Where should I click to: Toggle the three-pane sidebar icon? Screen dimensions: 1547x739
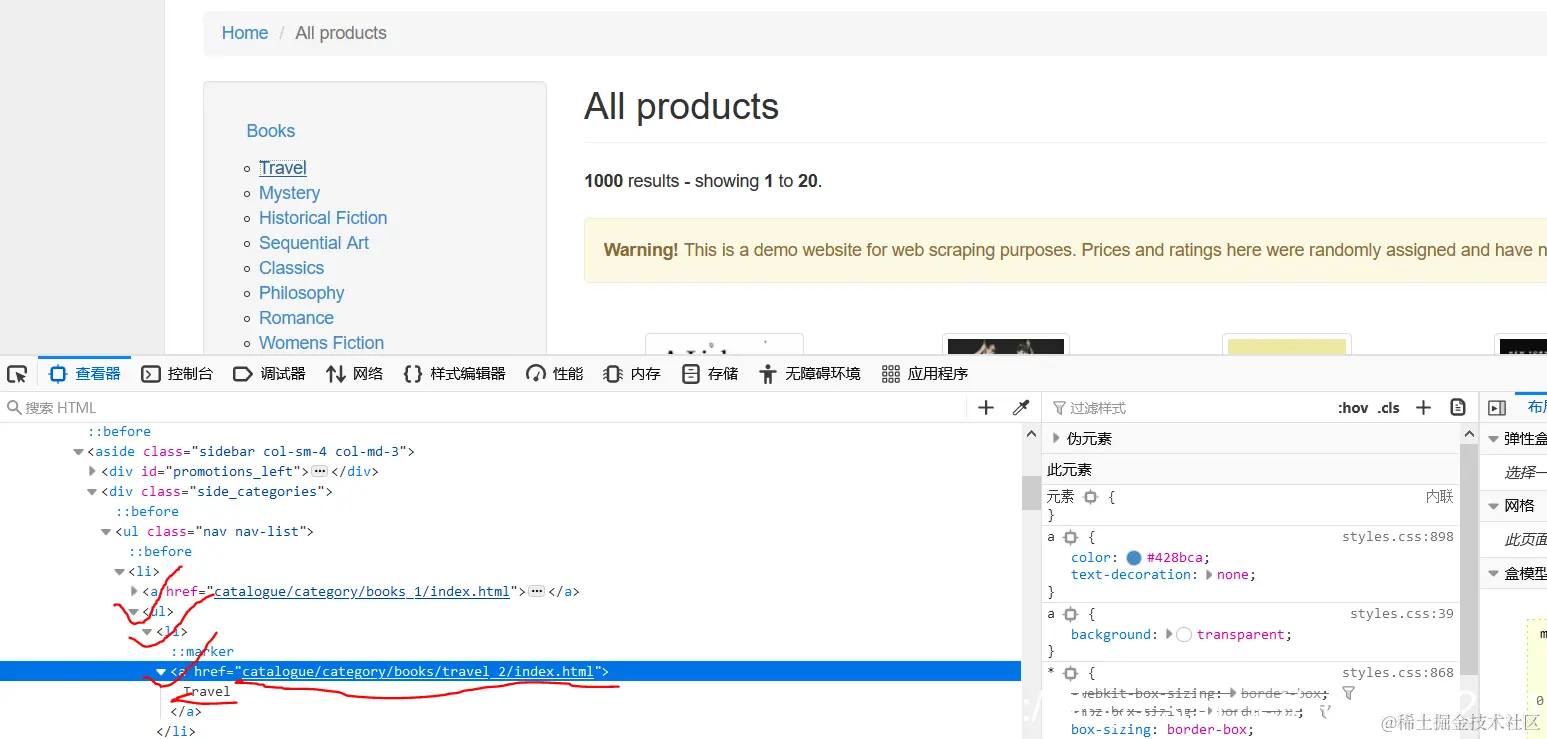pos(1497,408)
